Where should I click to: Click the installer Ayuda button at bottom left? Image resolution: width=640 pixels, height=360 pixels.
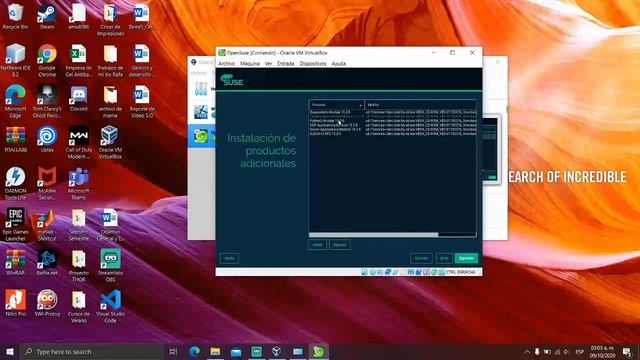pyautogui.click(x=229, y=258)
